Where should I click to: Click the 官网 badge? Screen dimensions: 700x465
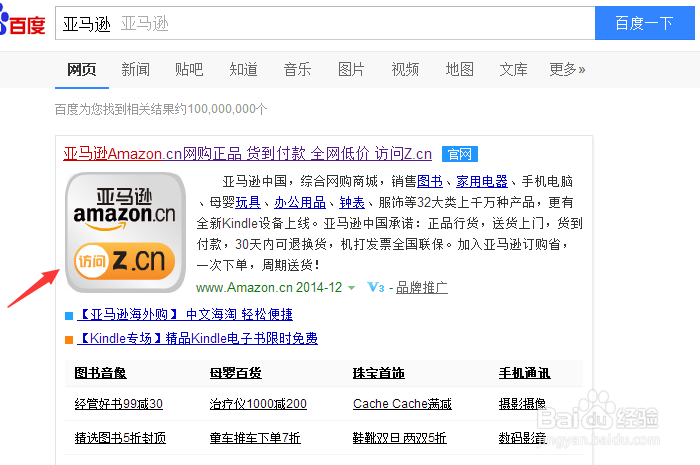coord(460,154)
